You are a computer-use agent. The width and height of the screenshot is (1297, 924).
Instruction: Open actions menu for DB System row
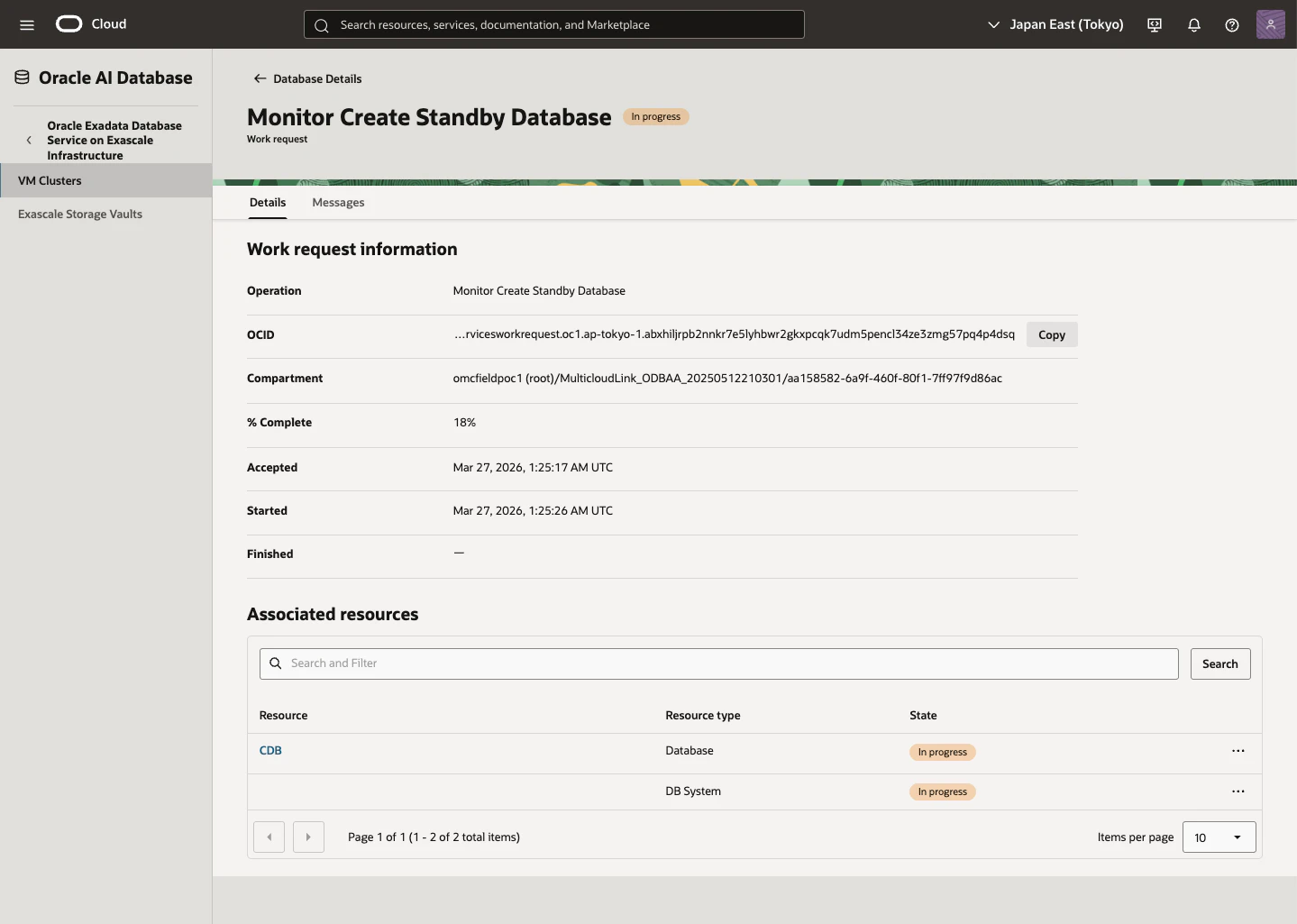pyautogui.click(x=1238, y=791)
